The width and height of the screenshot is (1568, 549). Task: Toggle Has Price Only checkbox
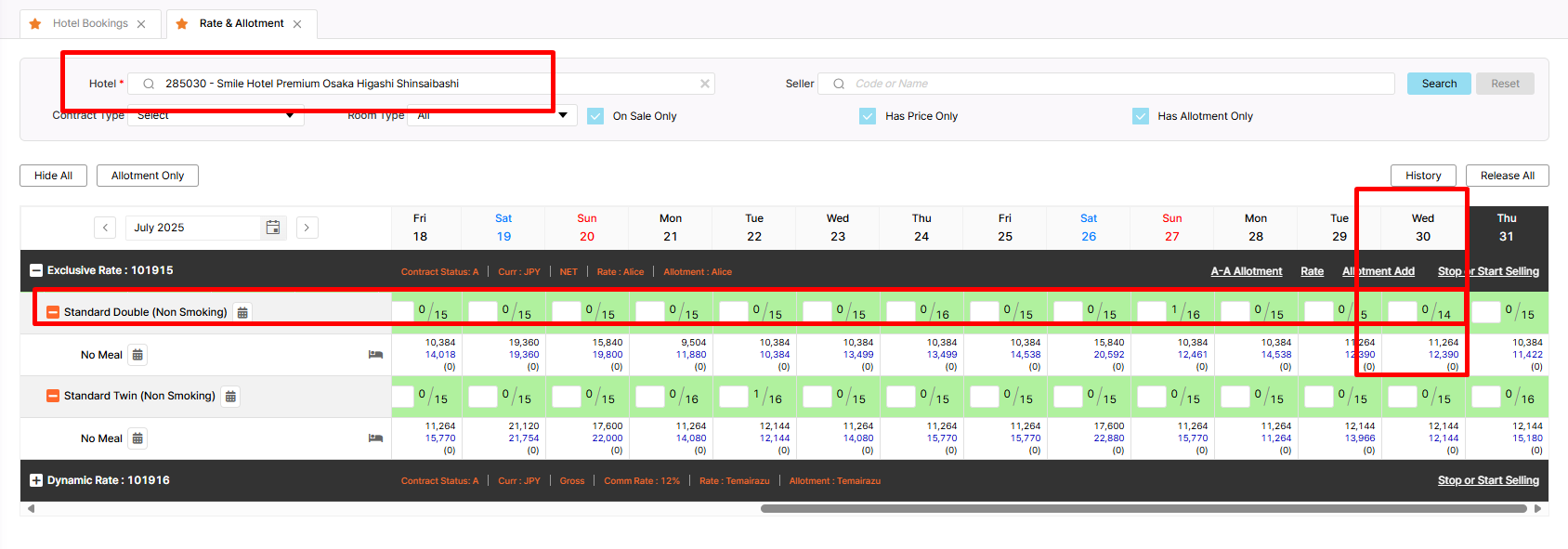(868, 116)
